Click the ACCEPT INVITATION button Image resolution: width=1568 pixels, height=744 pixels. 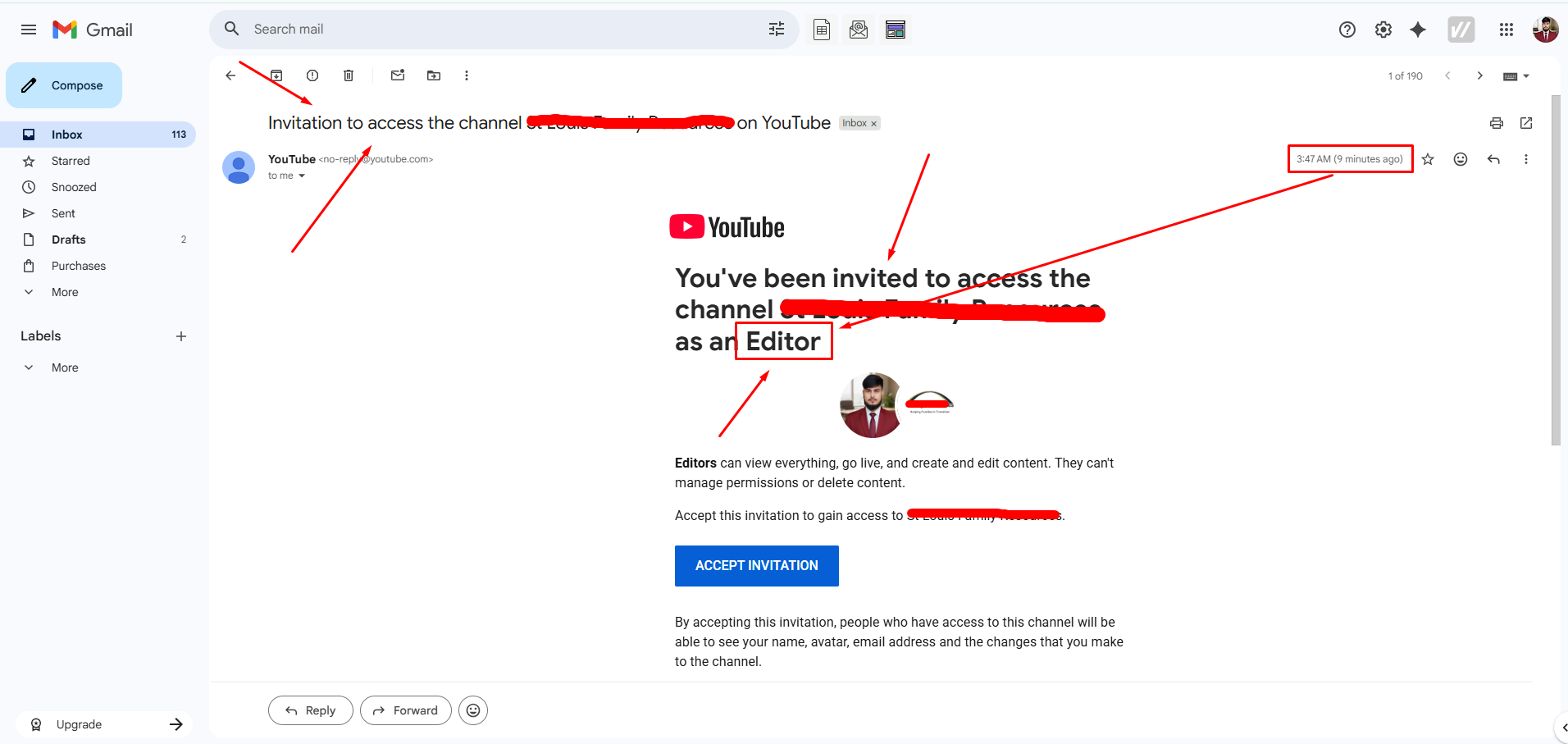point(756,566)
